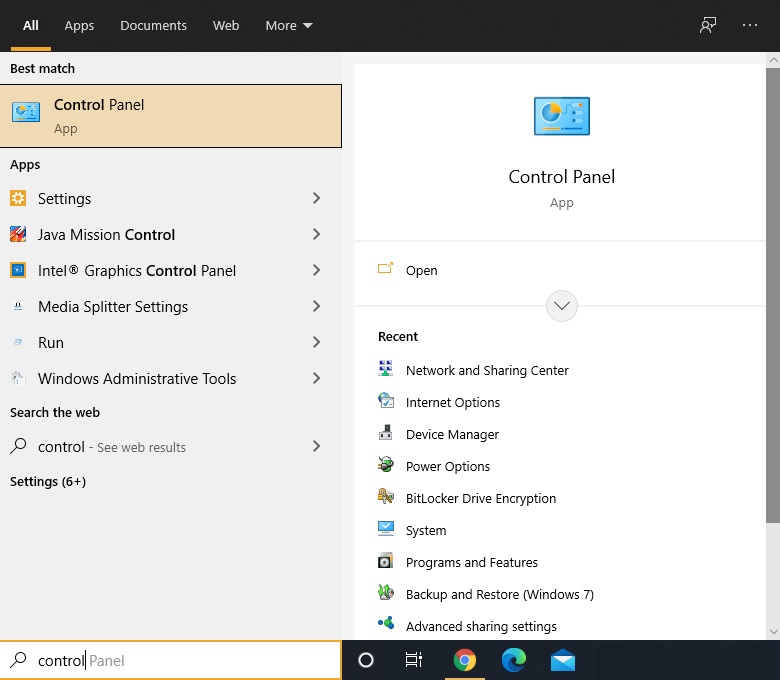This screenshot has height=680, width=780.
Task: Click the Power Options icon
Action: click(x=386, y=465)
